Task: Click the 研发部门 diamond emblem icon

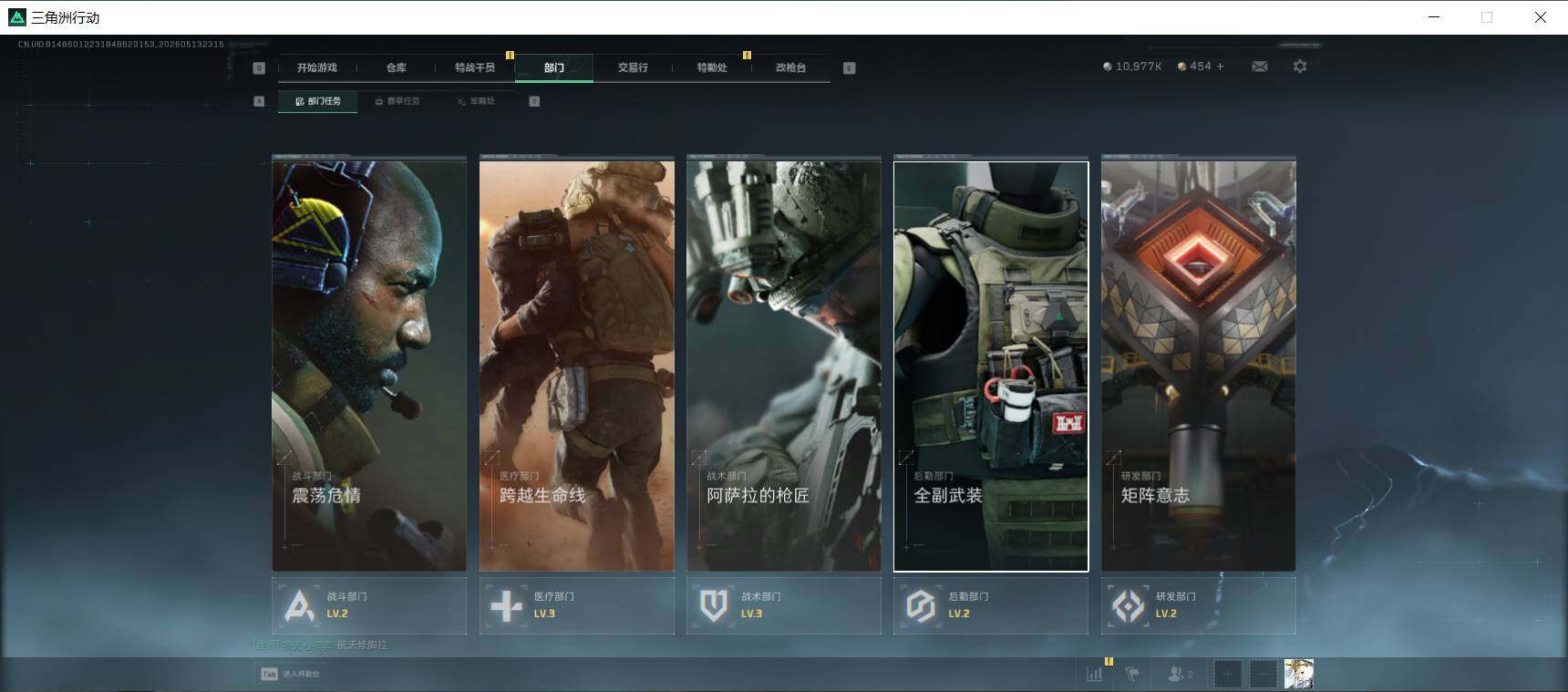Action: (x=1128, y=605)
